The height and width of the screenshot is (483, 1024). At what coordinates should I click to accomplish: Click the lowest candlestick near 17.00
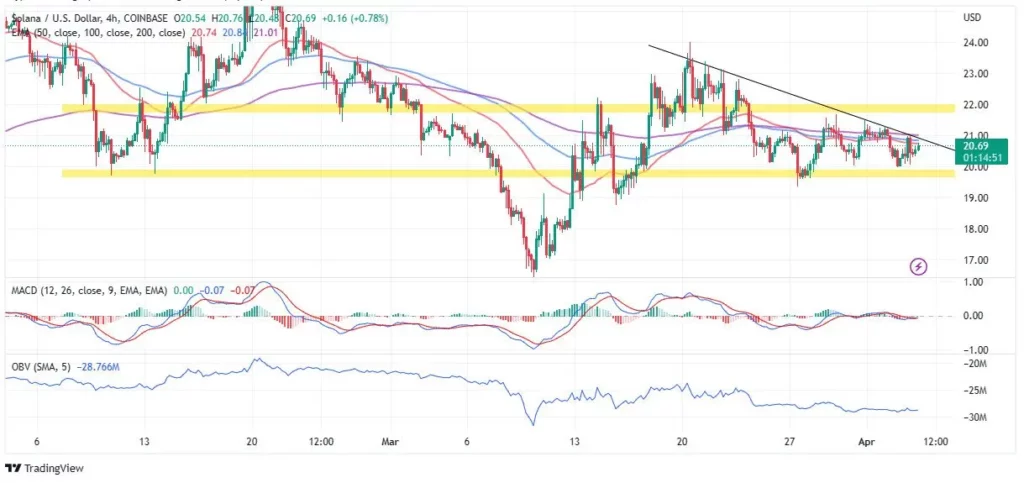click(534, 266)
